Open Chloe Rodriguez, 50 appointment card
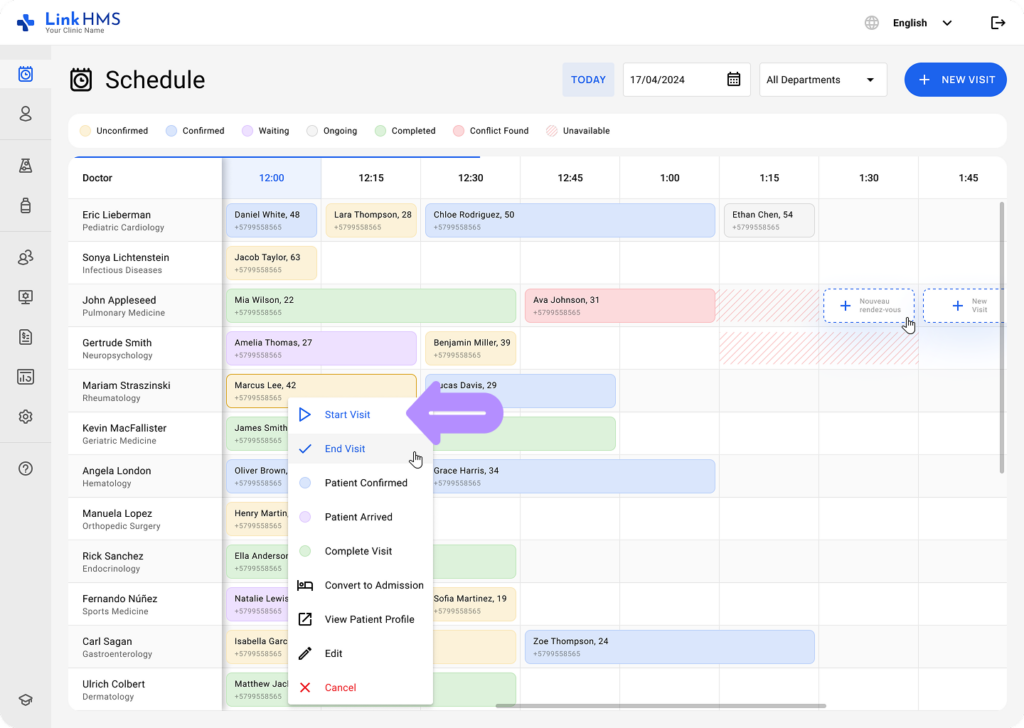1024x728 pixels. click(x=570, y=221)
